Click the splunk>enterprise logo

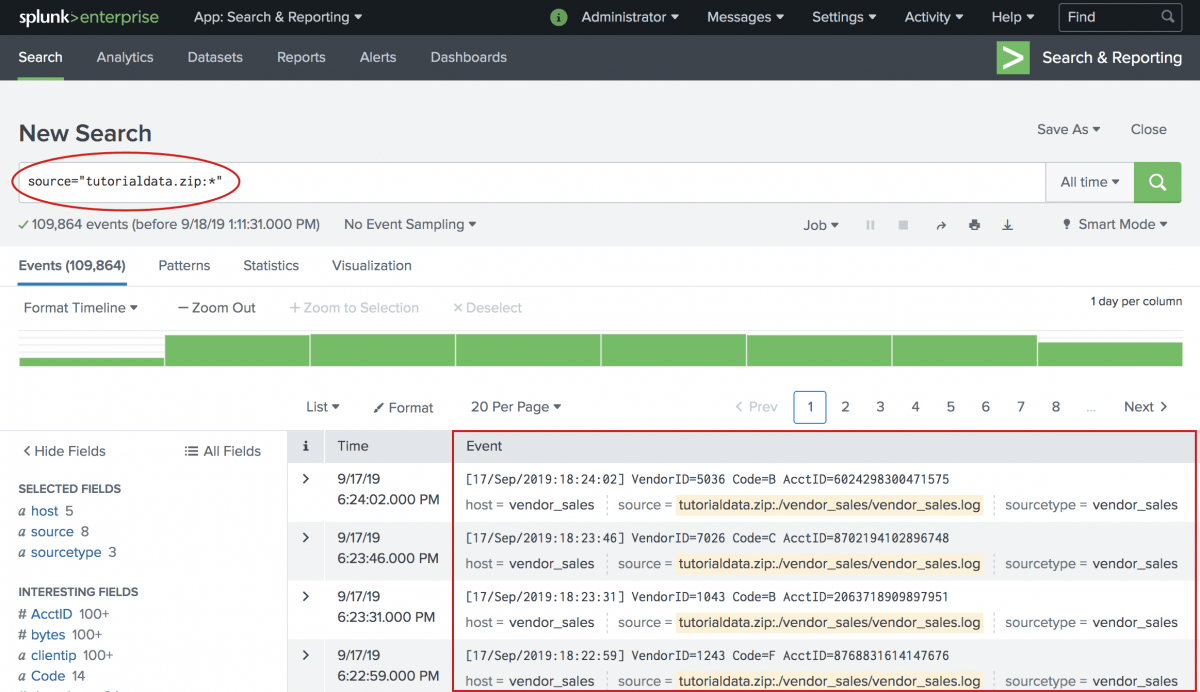[87, 17]
